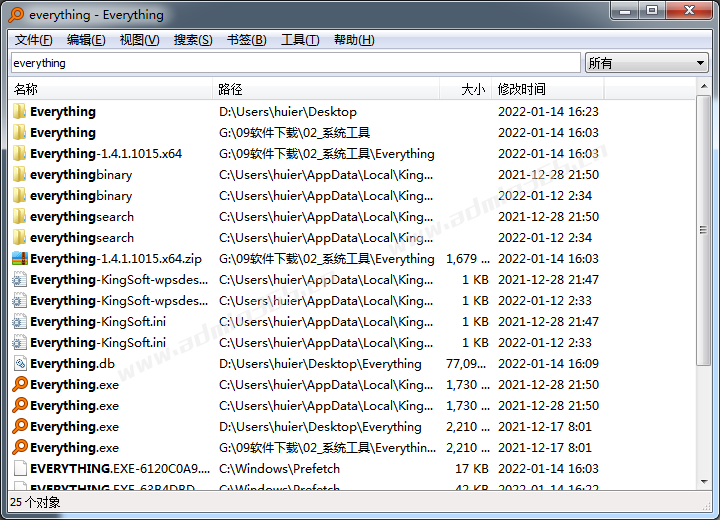Screen dimensions: 720x520
Task: Click icon of Everything-KingSoft-wpsdes... dated 2021-12-28
Action: click(x=19, y=280)
